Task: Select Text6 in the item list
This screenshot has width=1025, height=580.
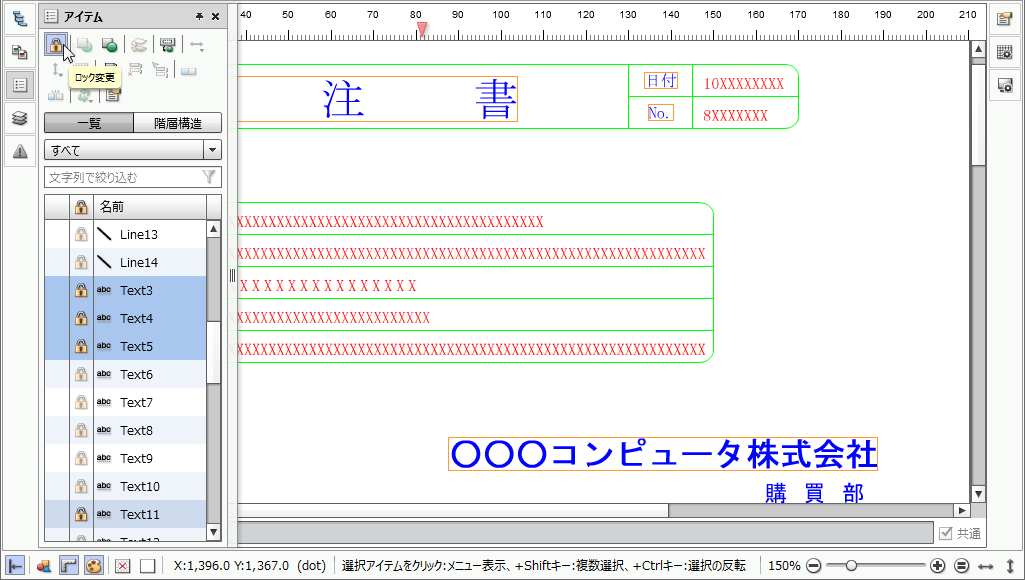Action: click(136, 375)
